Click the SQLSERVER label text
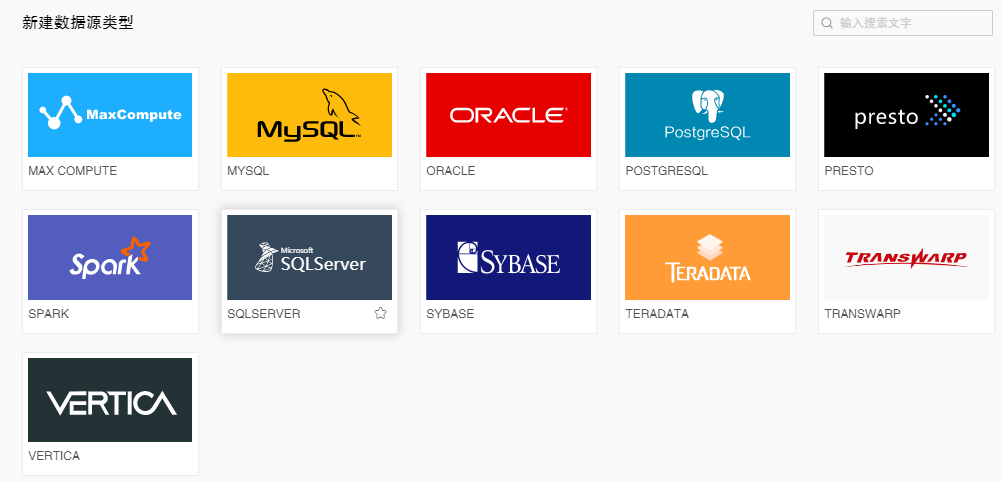The height and width of the screenshot is (482, 1001). (264, 314)
